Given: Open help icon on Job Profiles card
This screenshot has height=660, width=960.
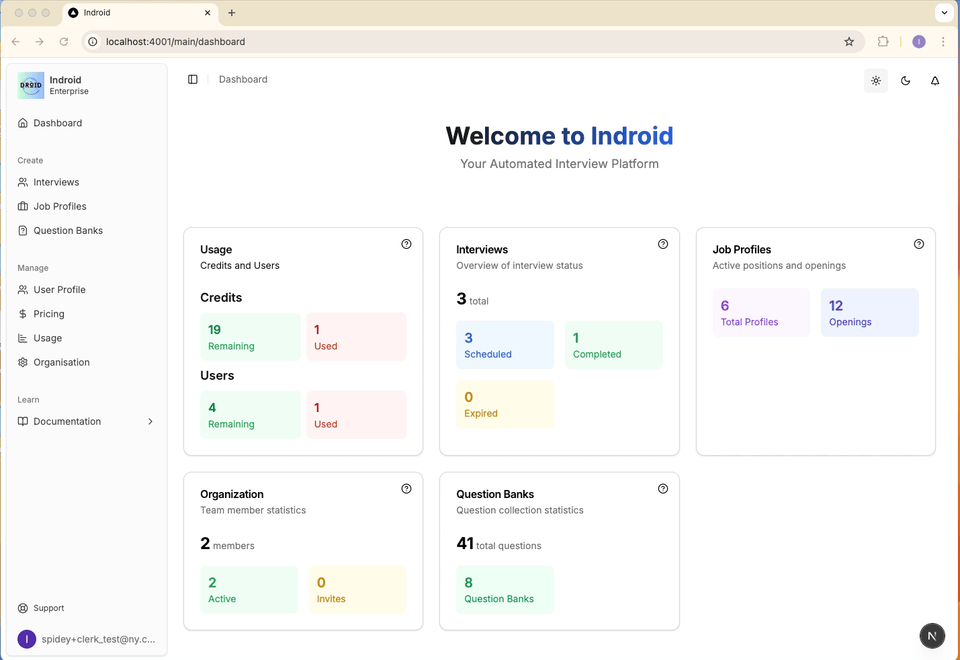Looking at the screenshot, I should coord(919,244).
